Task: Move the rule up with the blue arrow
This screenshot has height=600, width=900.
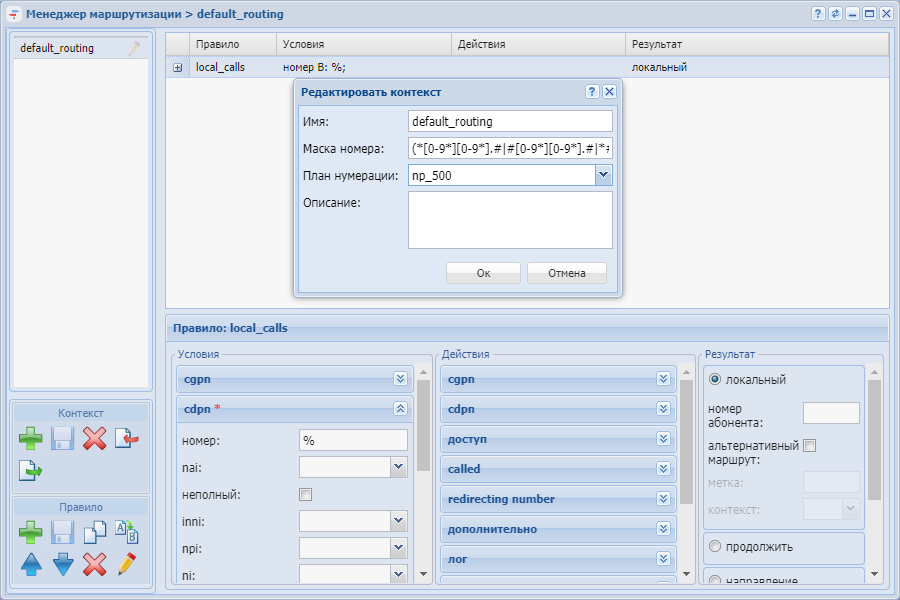Action: [x=31, y=564]
